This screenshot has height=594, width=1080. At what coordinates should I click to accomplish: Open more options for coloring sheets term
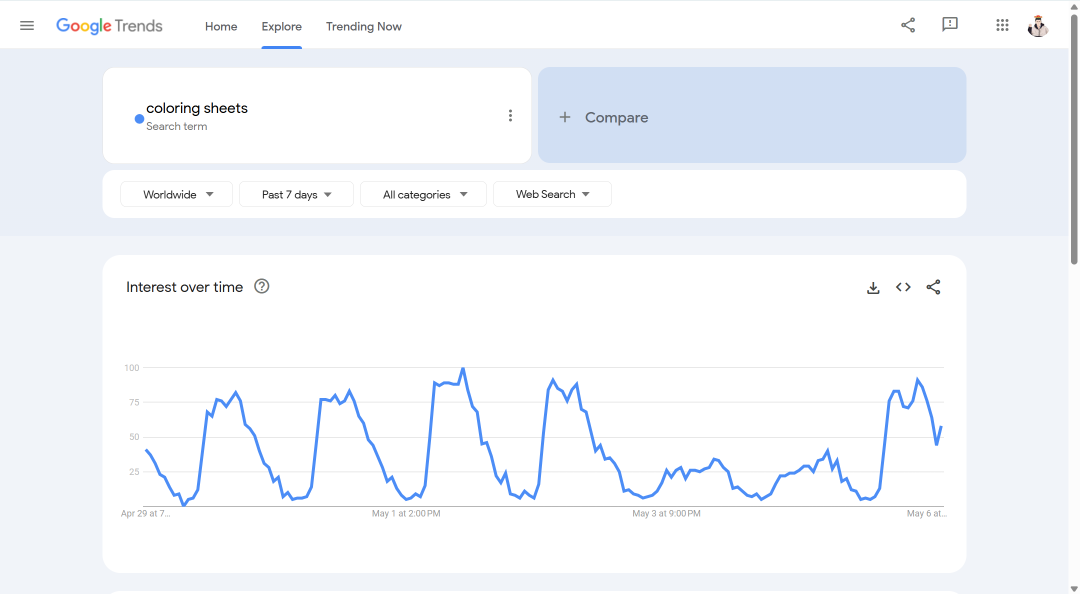(510, 116)
